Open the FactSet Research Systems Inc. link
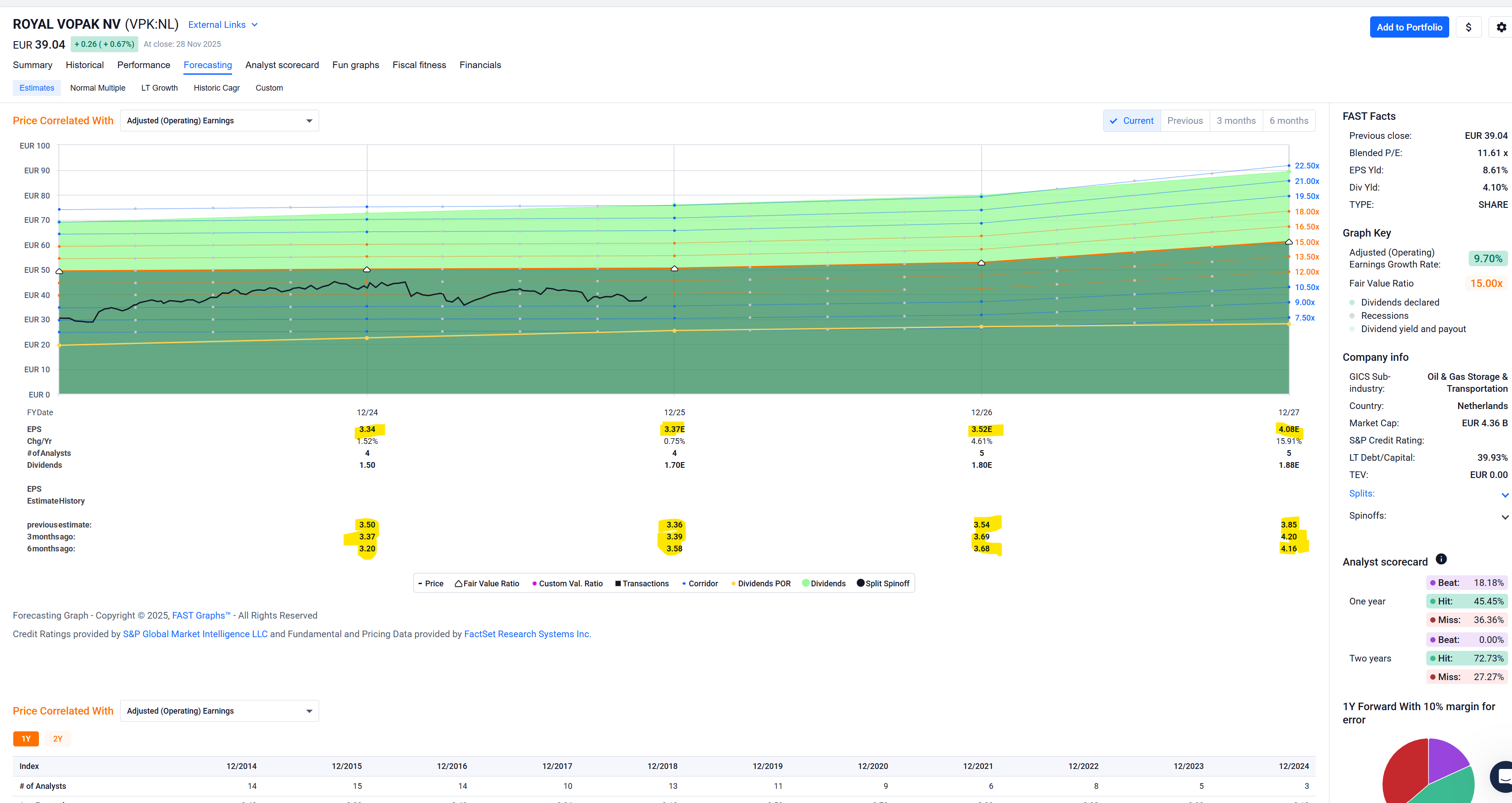 (526, 634)
